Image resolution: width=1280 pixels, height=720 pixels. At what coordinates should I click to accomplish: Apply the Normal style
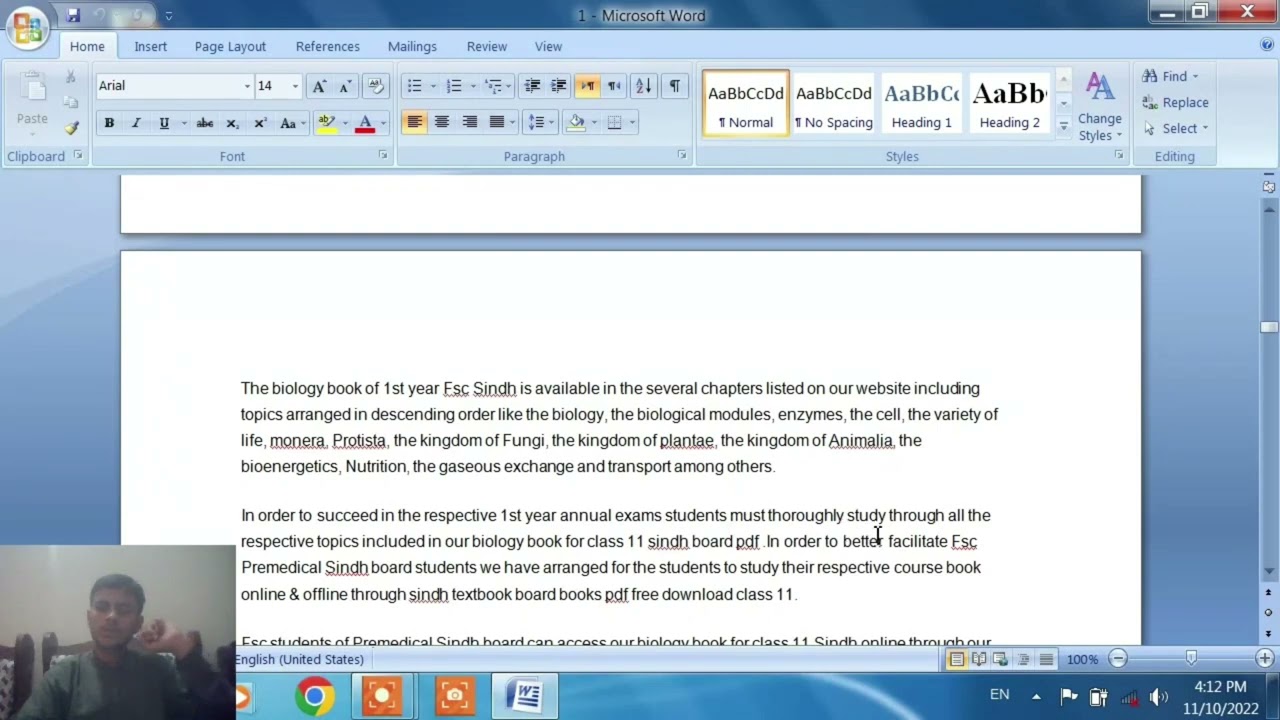746,103
